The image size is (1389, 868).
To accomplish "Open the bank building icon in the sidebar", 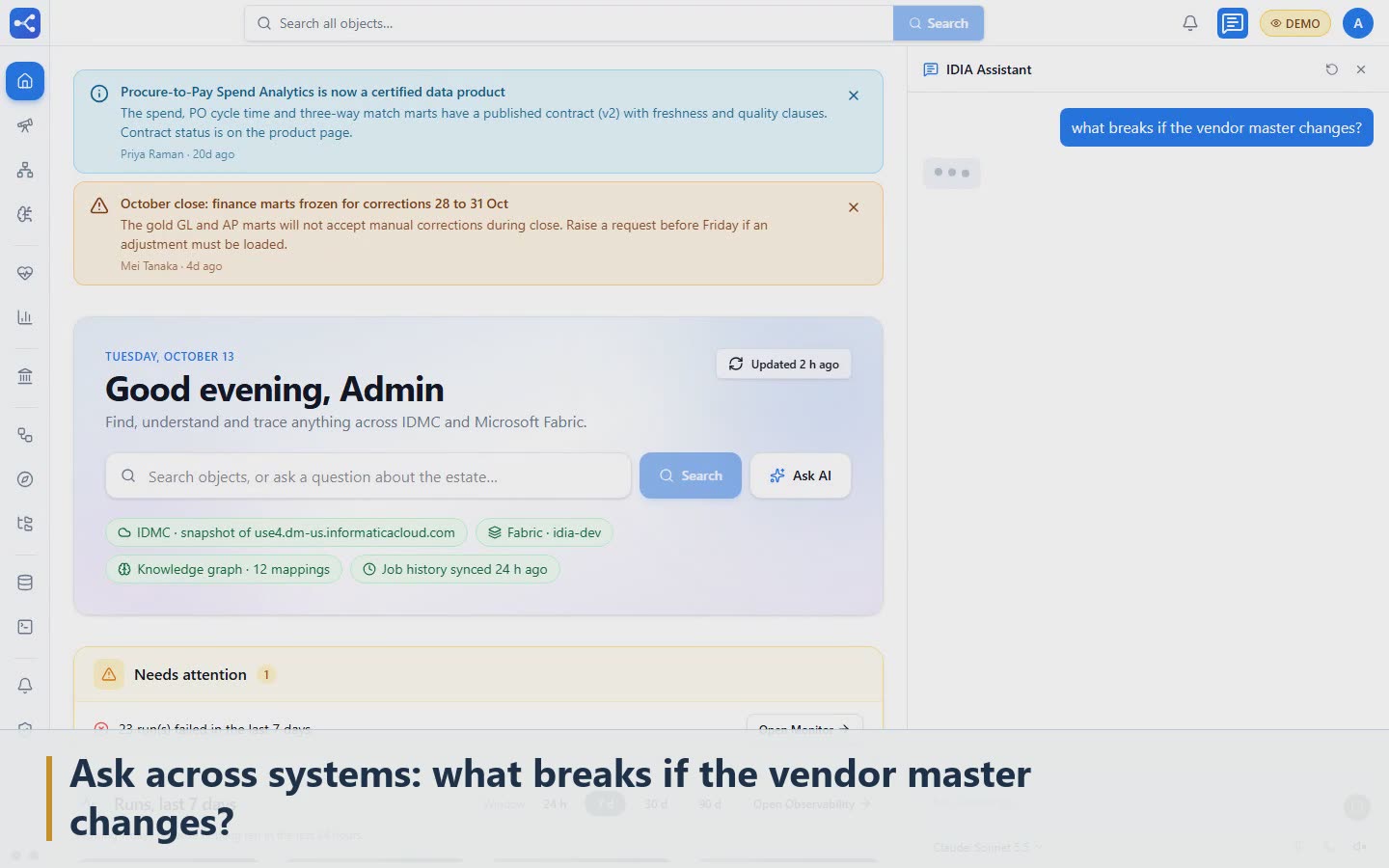I will (25, 376).
